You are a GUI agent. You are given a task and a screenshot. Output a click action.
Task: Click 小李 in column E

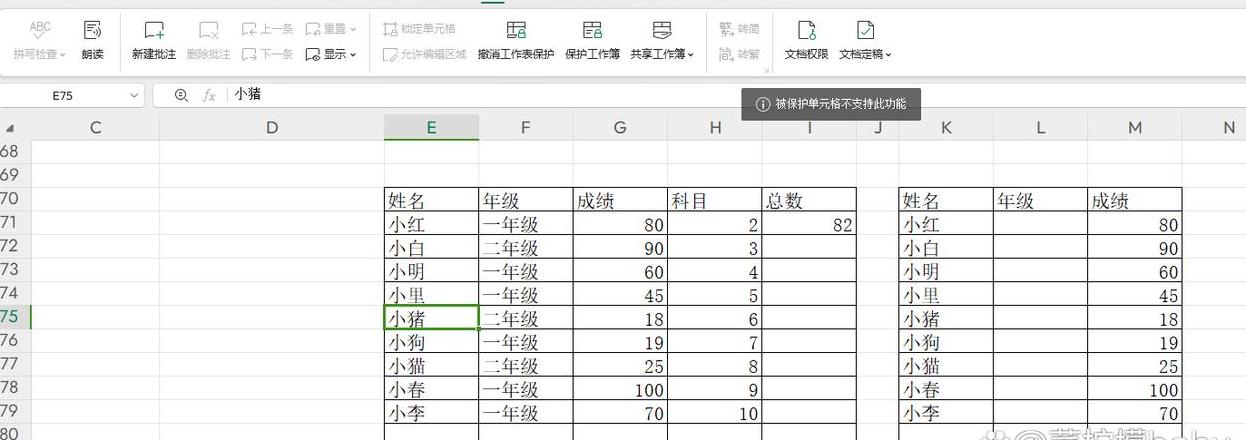point(431,411)
